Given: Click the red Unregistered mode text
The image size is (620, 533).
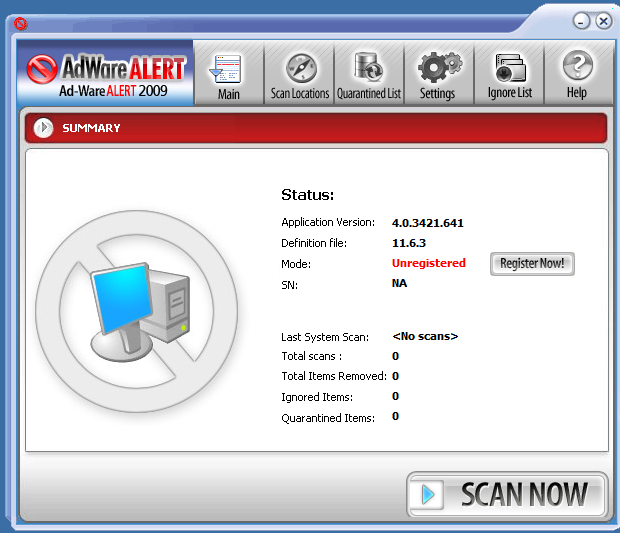Looking at the screenshot, I should coord(429,263).
